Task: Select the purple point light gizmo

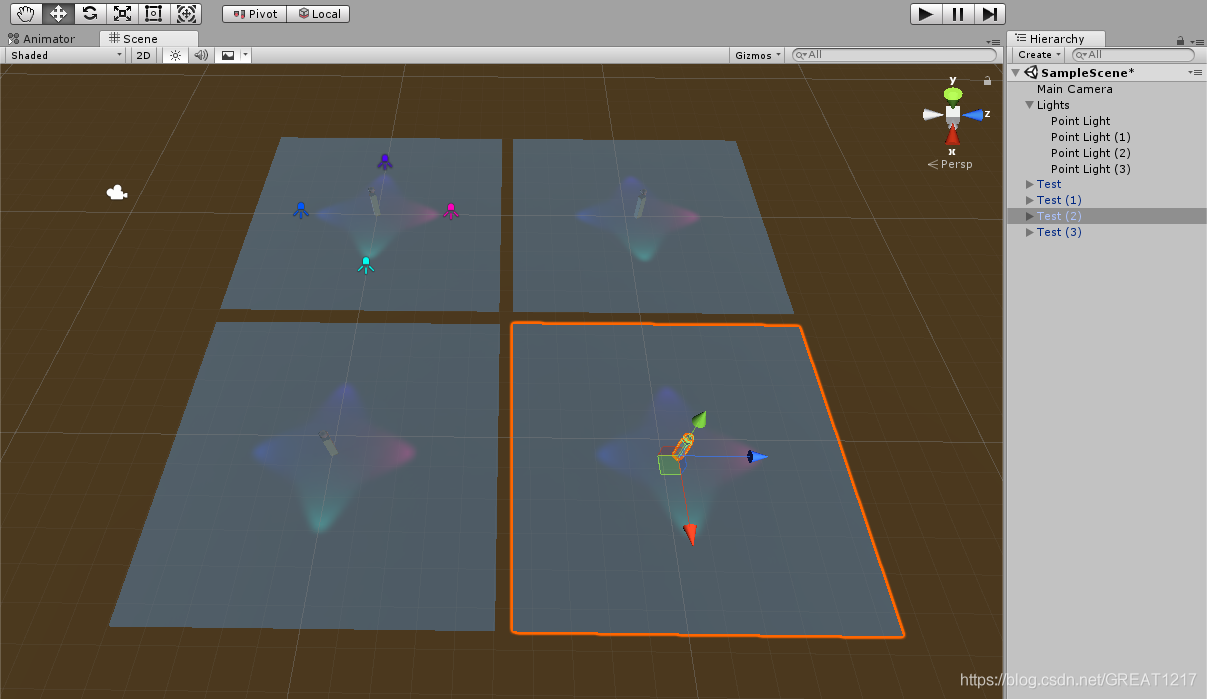Action: (384, 161)
